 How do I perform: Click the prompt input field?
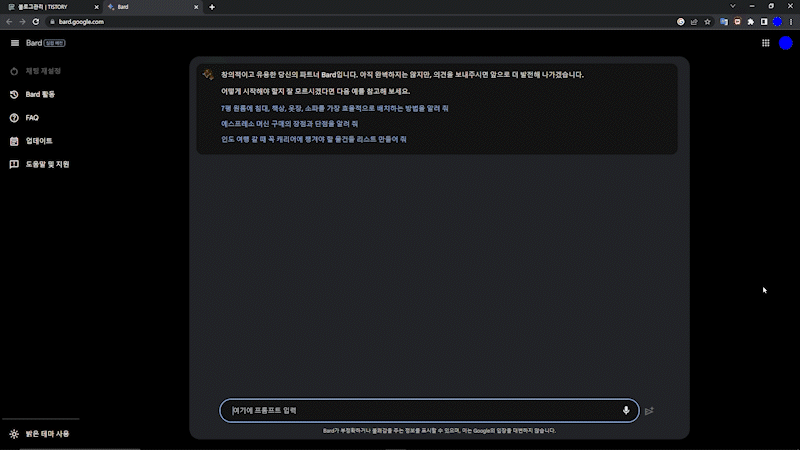(x=429, y=411)
